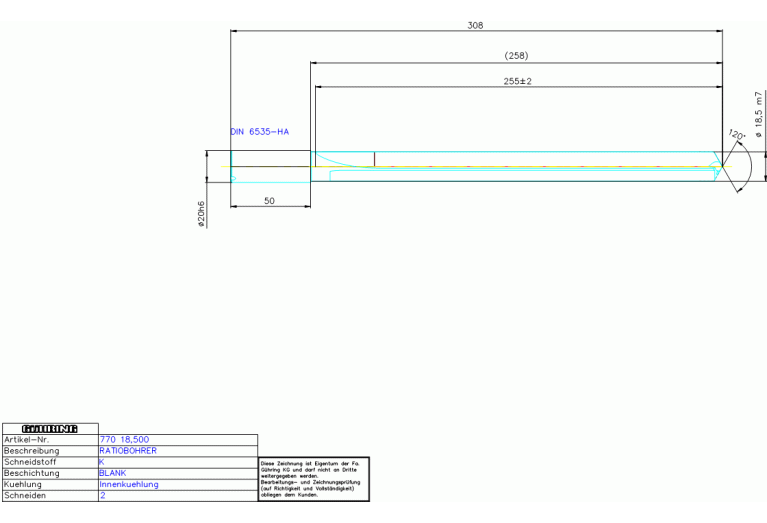Click the Schneidstoff value K
Screen dimensions: 767x523
pos(102,462)
